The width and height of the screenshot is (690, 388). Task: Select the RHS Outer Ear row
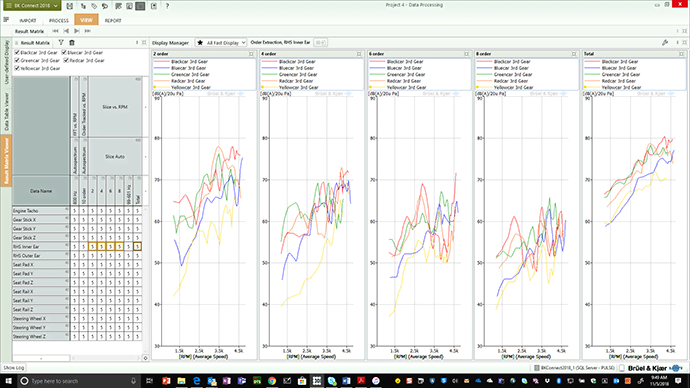(41, 256)
